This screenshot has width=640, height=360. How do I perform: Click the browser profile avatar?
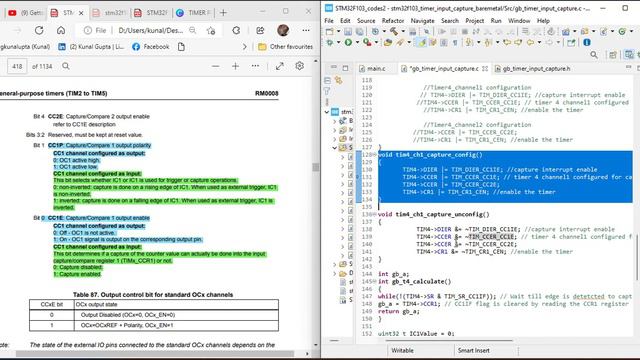(x=283, y=30)
